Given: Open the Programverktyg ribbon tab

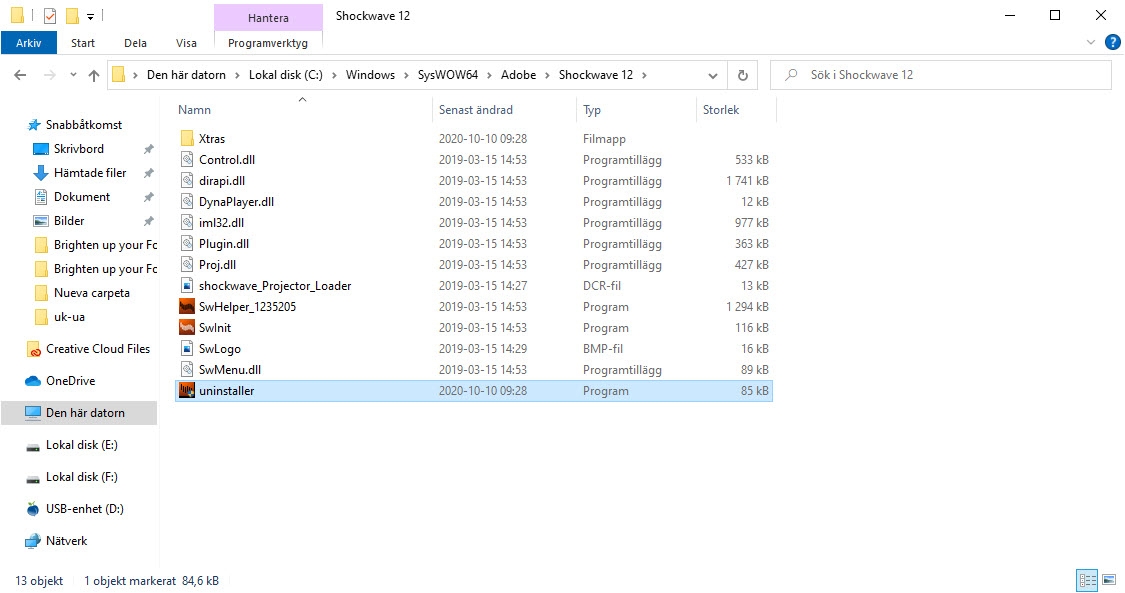Looking at the screenshot, I should (x=268, y=43).
